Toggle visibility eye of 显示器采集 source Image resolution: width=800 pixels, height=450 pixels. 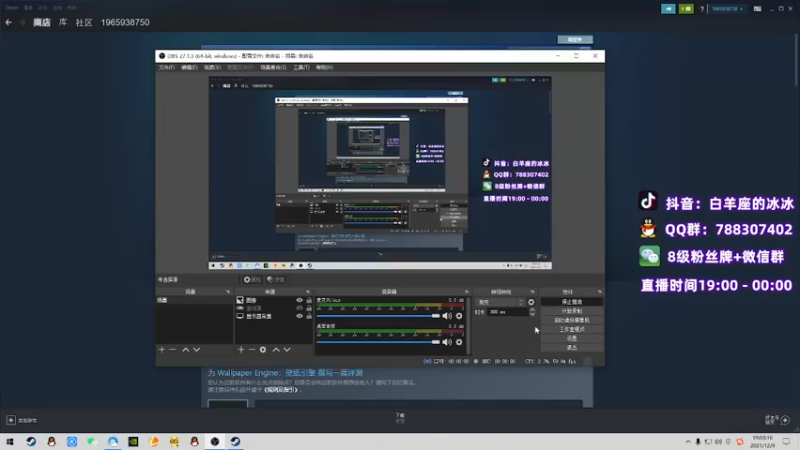(299, 316)
